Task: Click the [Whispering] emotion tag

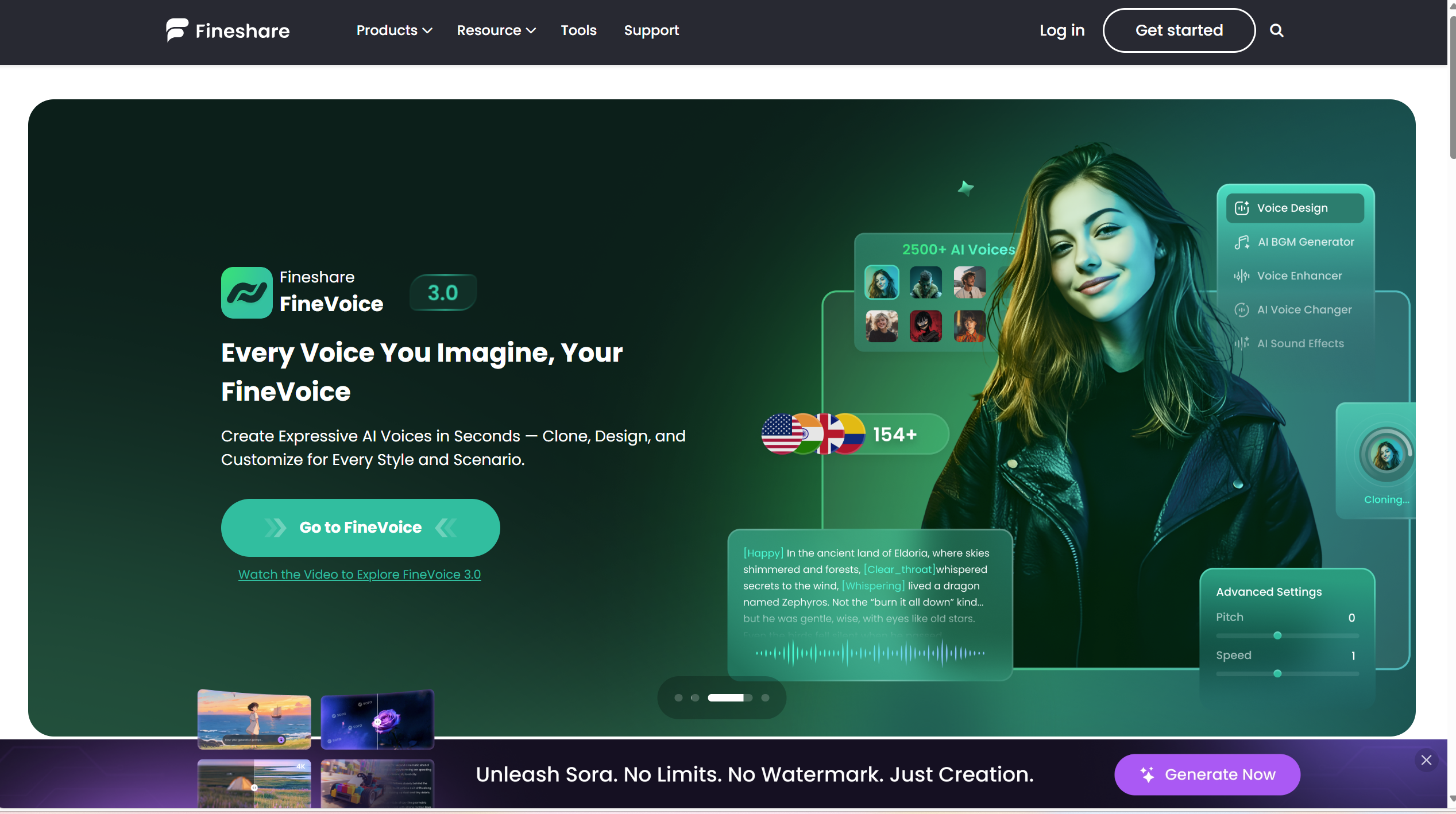Action: tap(873, 586)
